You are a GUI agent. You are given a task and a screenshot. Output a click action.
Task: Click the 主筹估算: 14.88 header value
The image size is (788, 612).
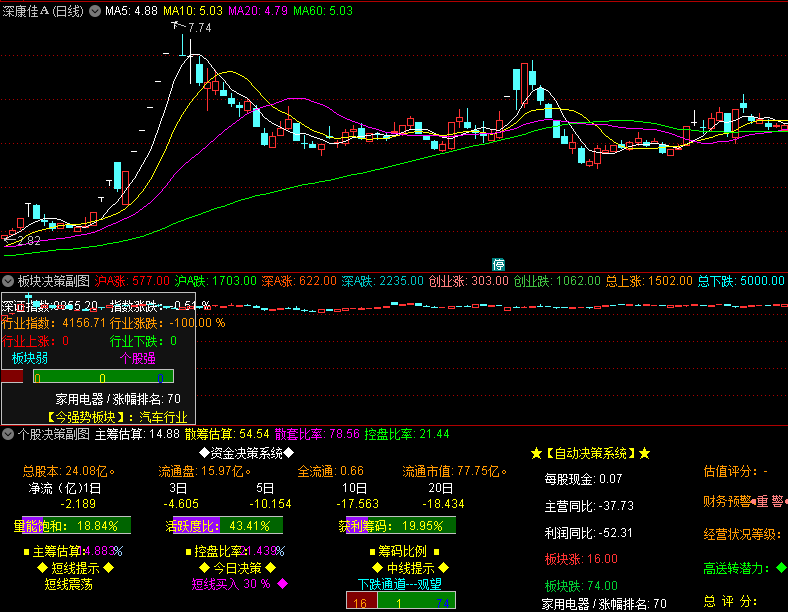point(137,434)
